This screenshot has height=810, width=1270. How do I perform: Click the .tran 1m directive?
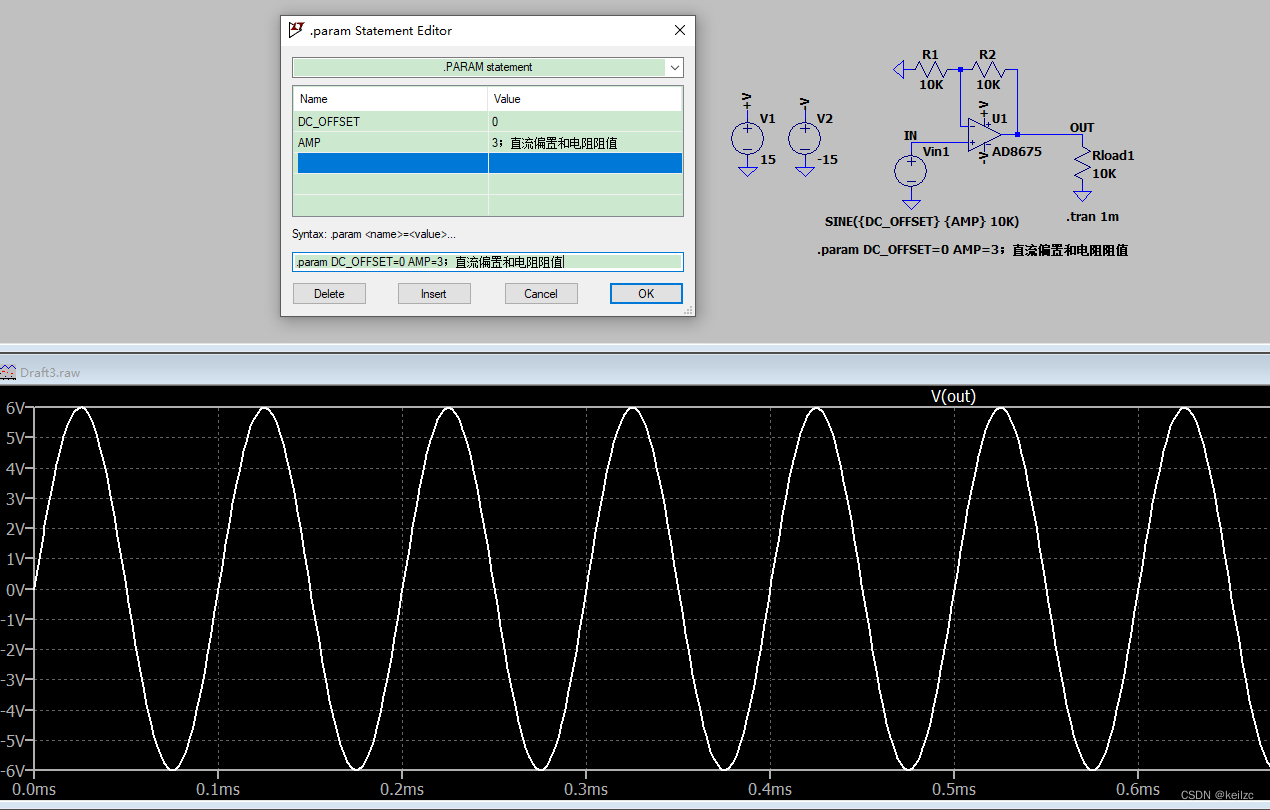point(1092,216)
